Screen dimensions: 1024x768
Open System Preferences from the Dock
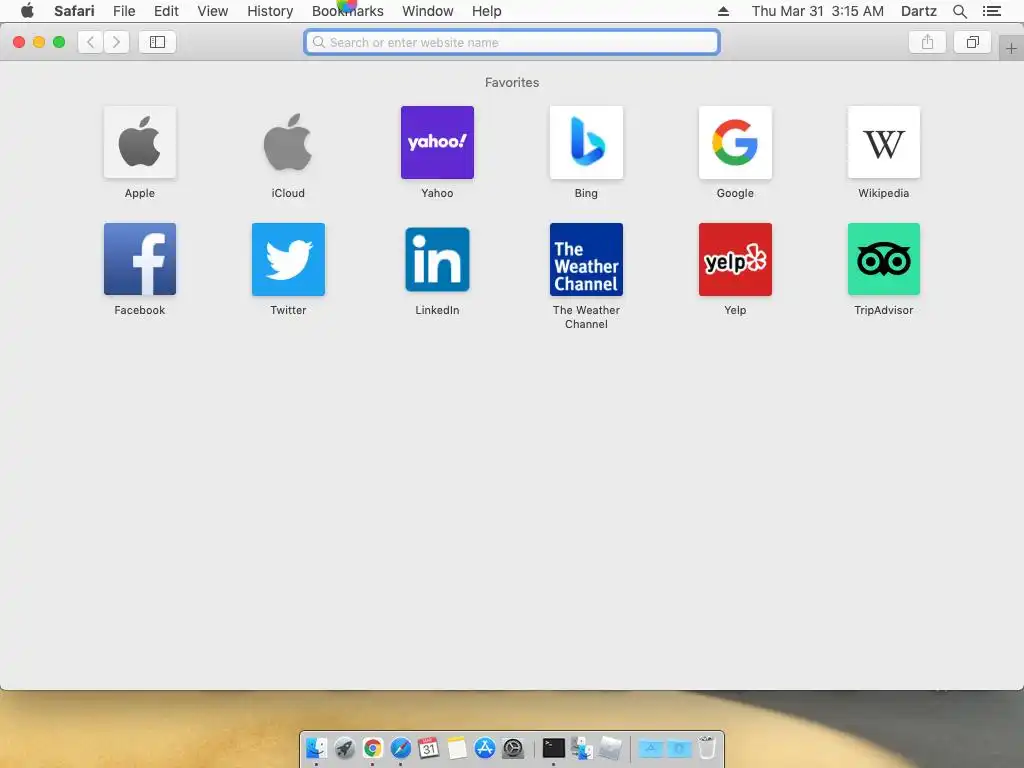tap(513, 748)
